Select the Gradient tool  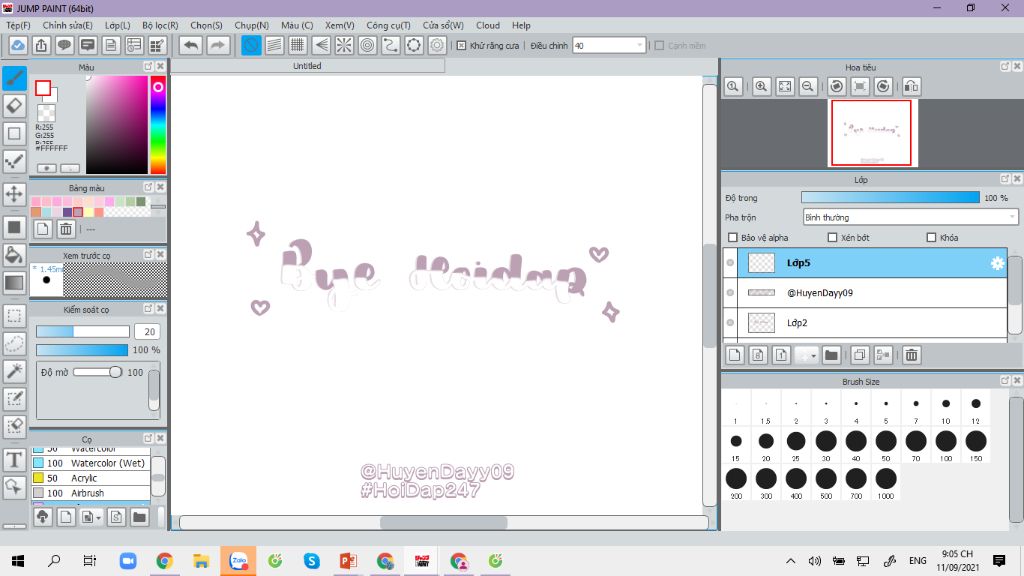14,283
